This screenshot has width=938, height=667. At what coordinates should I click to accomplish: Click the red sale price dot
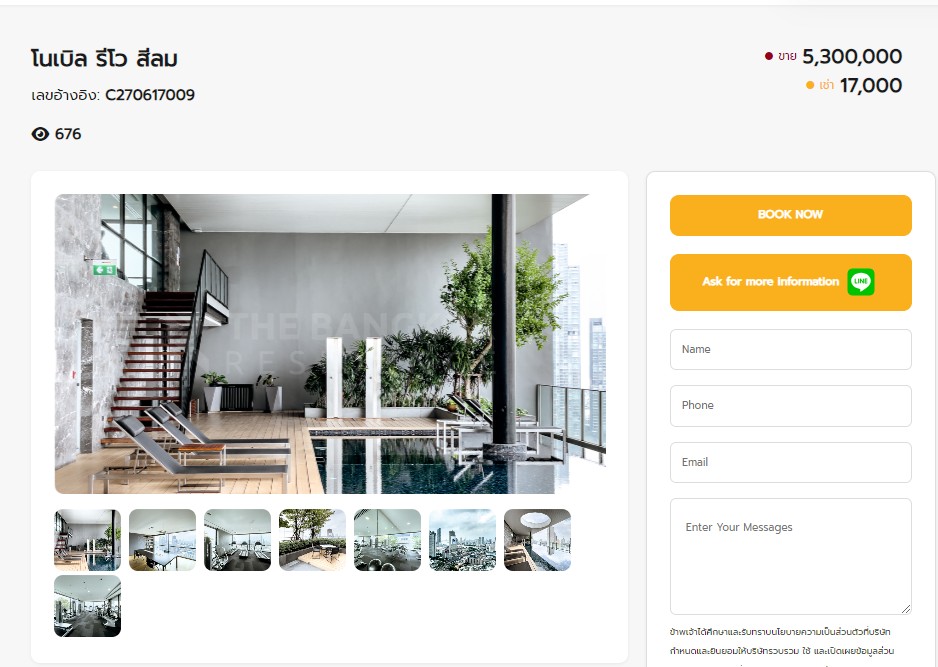(769, 56)
